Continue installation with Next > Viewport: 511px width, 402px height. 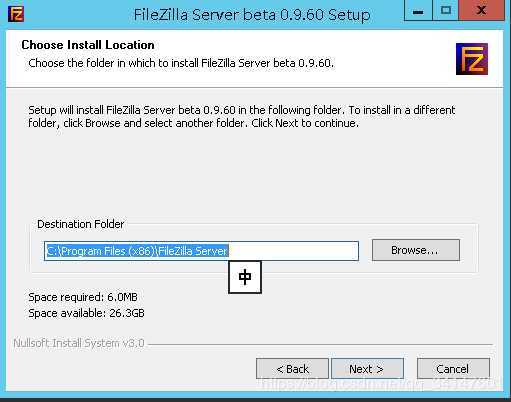pos(367,369)
